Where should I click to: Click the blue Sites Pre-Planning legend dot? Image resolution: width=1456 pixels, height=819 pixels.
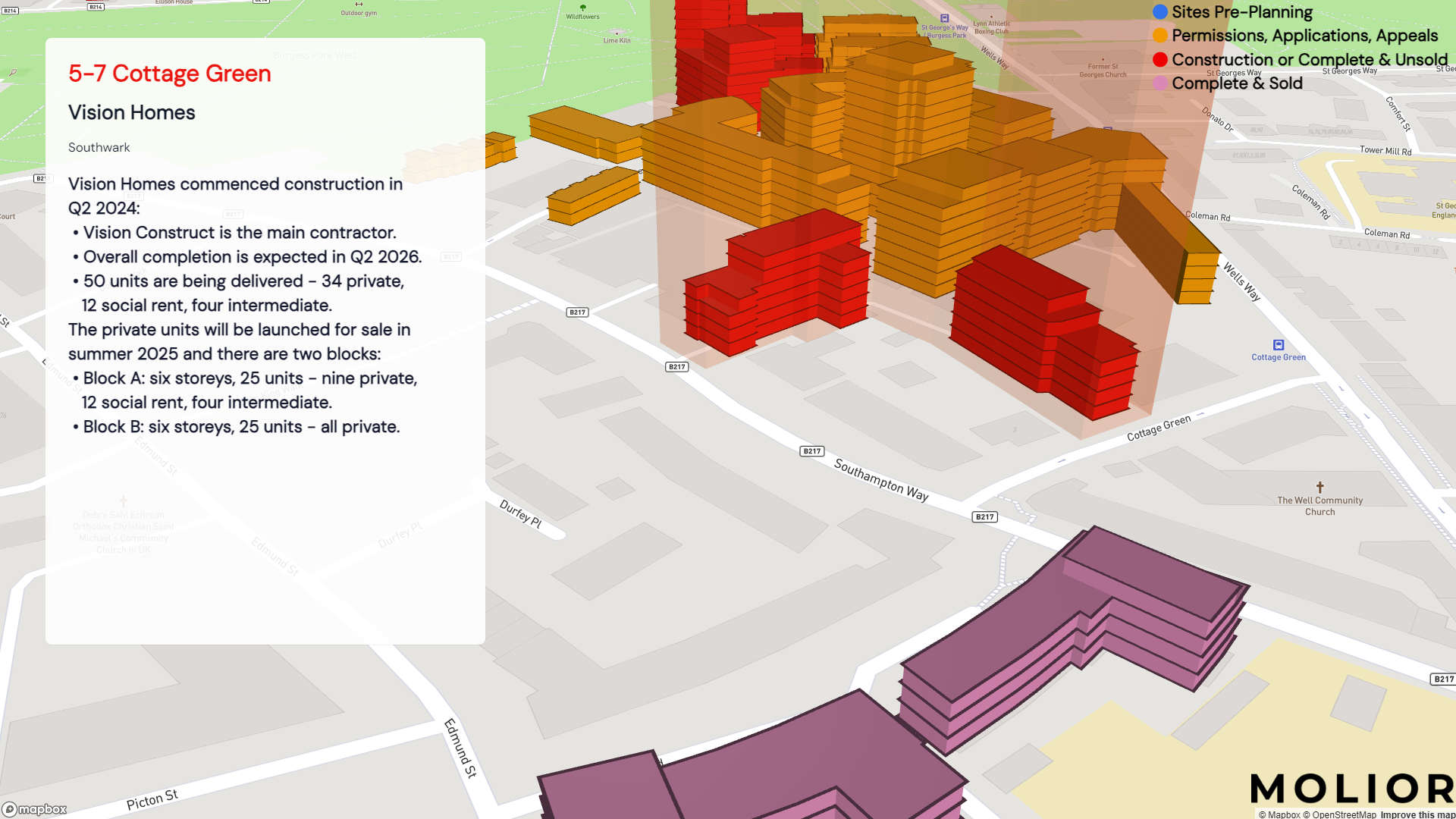pos(1159,12)
